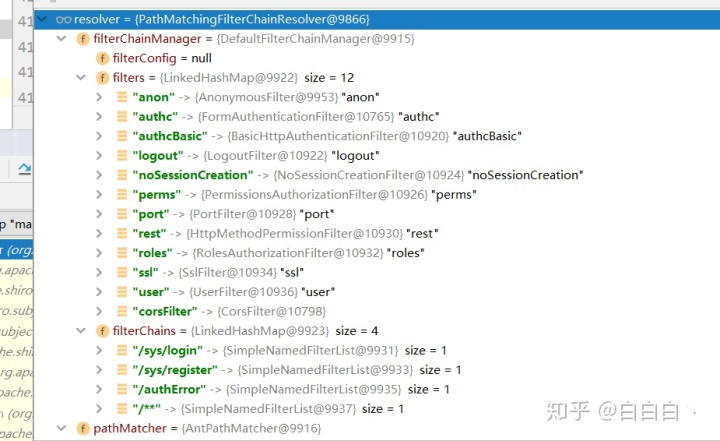Select the resolver PathMatchingFilterChainResolver@9866 row
This screenshot has width=720, height=441.
pyautogui.click(x=377, y=19)
